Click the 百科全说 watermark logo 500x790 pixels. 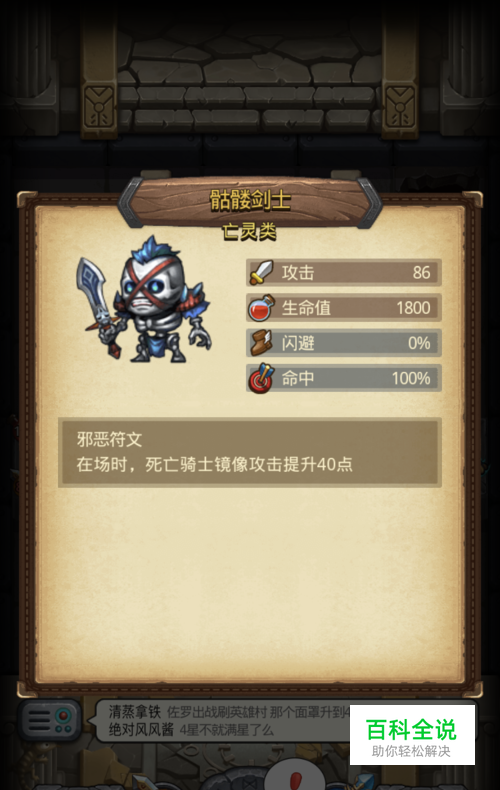coord(412,735)
